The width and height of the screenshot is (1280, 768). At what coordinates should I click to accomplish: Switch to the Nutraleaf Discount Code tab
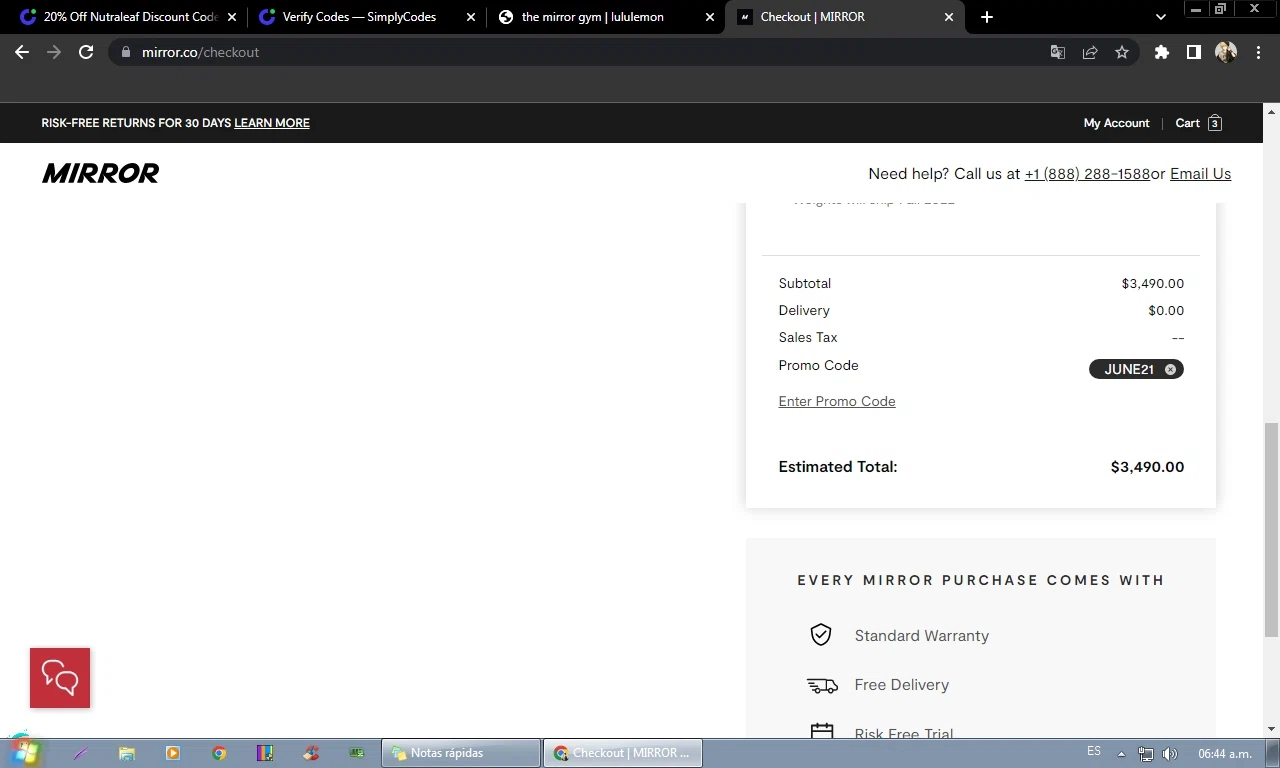pyautogui.click(x=129, y=17)
